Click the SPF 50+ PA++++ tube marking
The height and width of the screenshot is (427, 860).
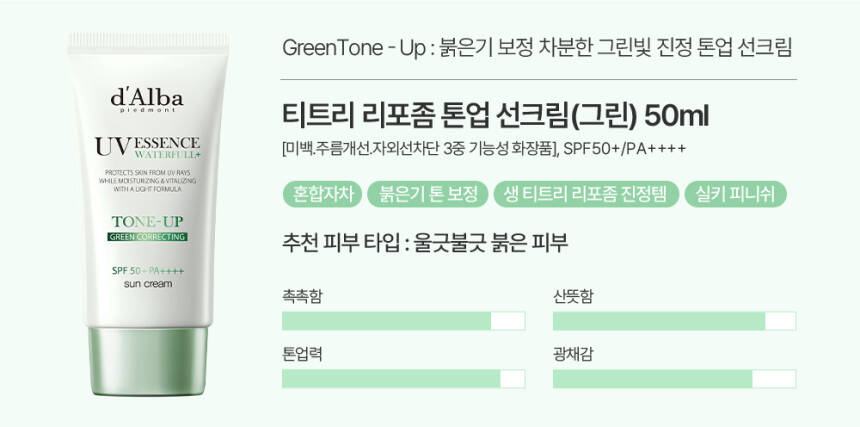pyautogui.click(x=148, y=271)
